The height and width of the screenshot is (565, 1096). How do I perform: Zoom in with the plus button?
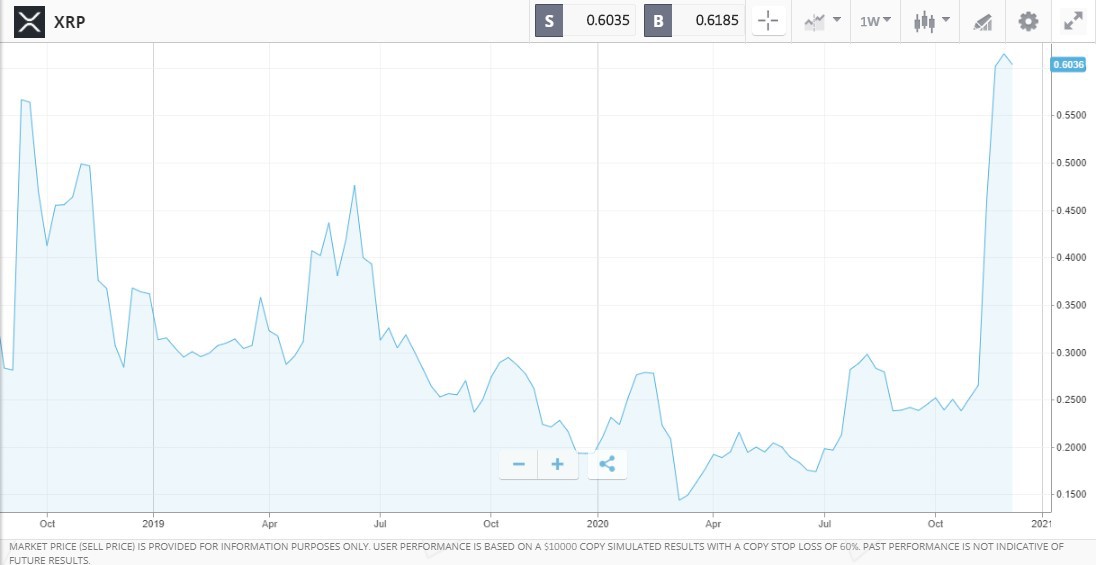point(557,464)
